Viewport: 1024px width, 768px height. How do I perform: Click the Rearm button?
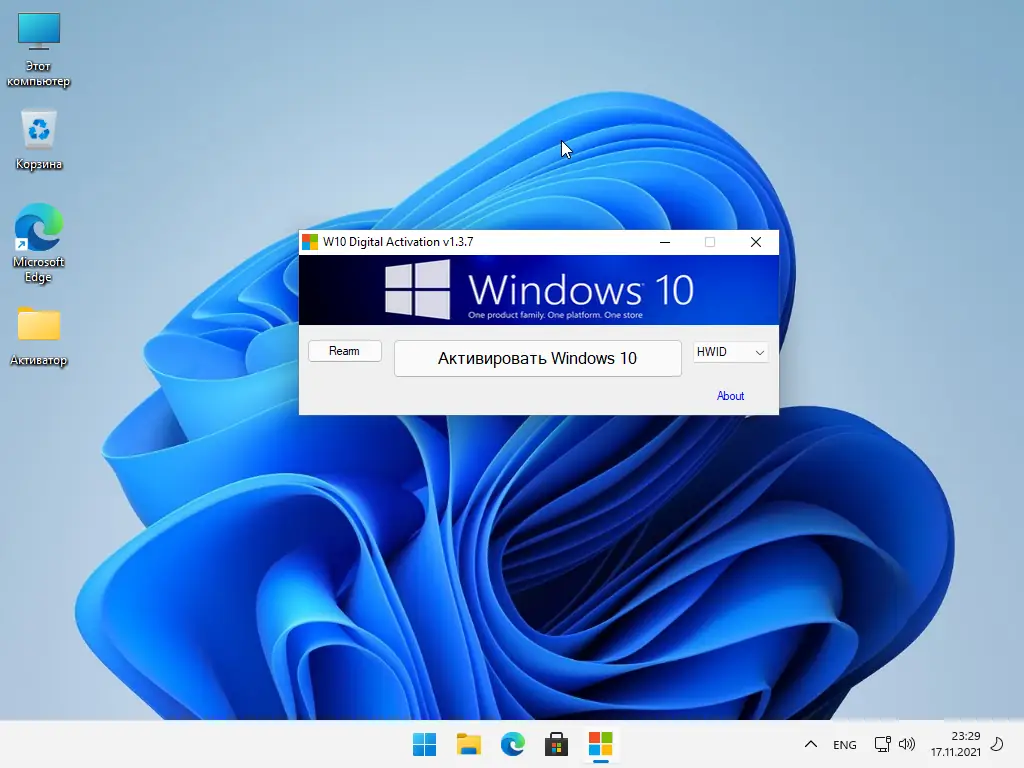(x=345, y=351)
